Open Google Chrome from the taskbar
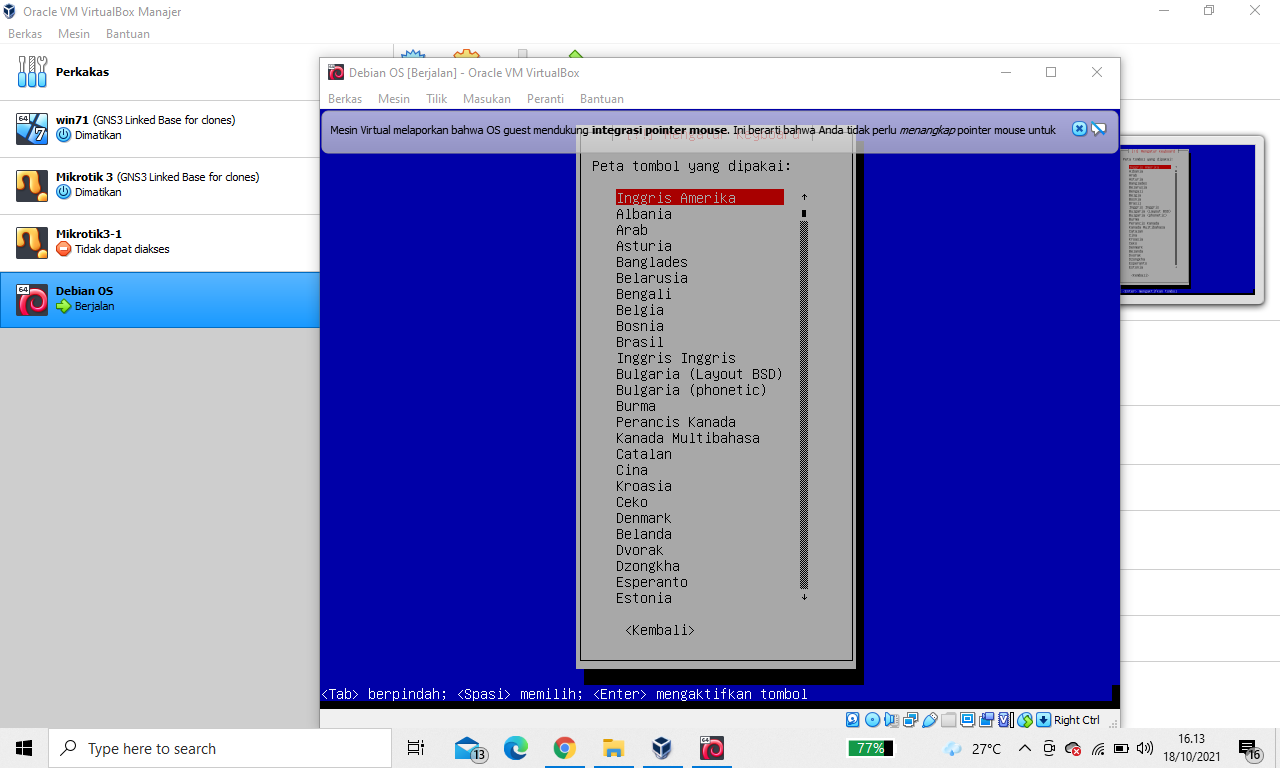1280x768 pixels. click(x=565, y=748)
